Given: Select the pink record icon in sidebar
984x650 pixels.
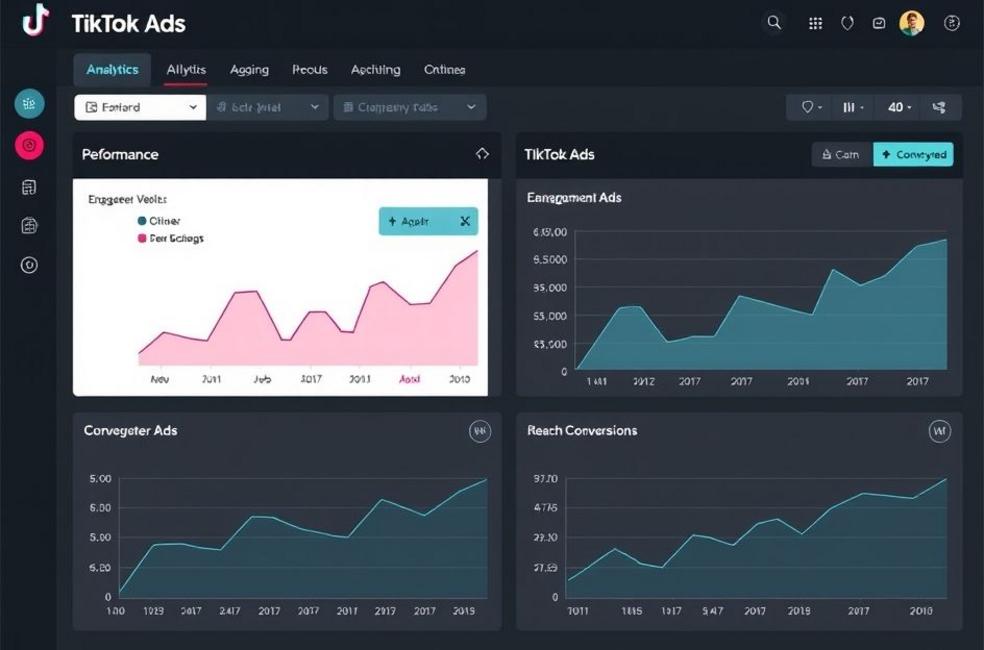Looking at the screenshot, I should 29,145.
